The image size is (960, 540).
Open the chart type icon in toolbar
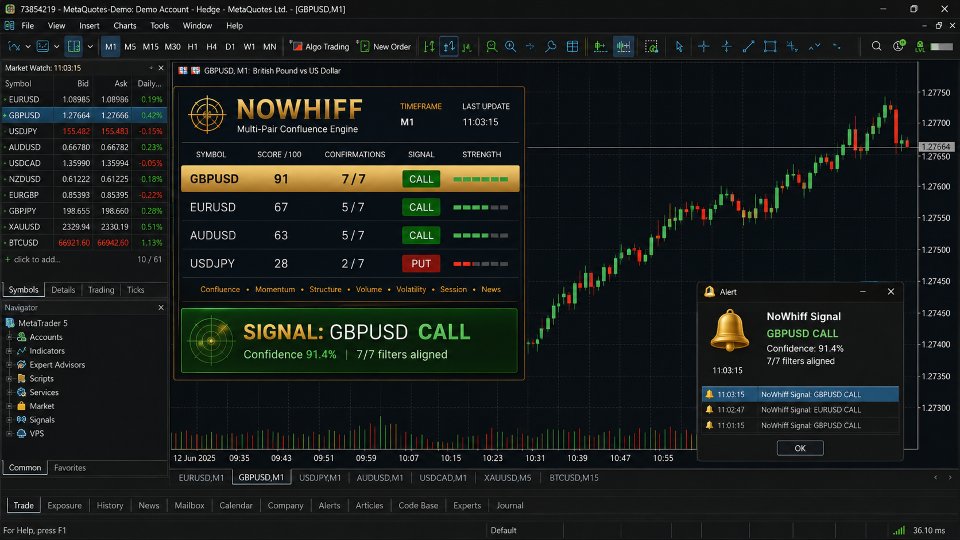[13, 47]
